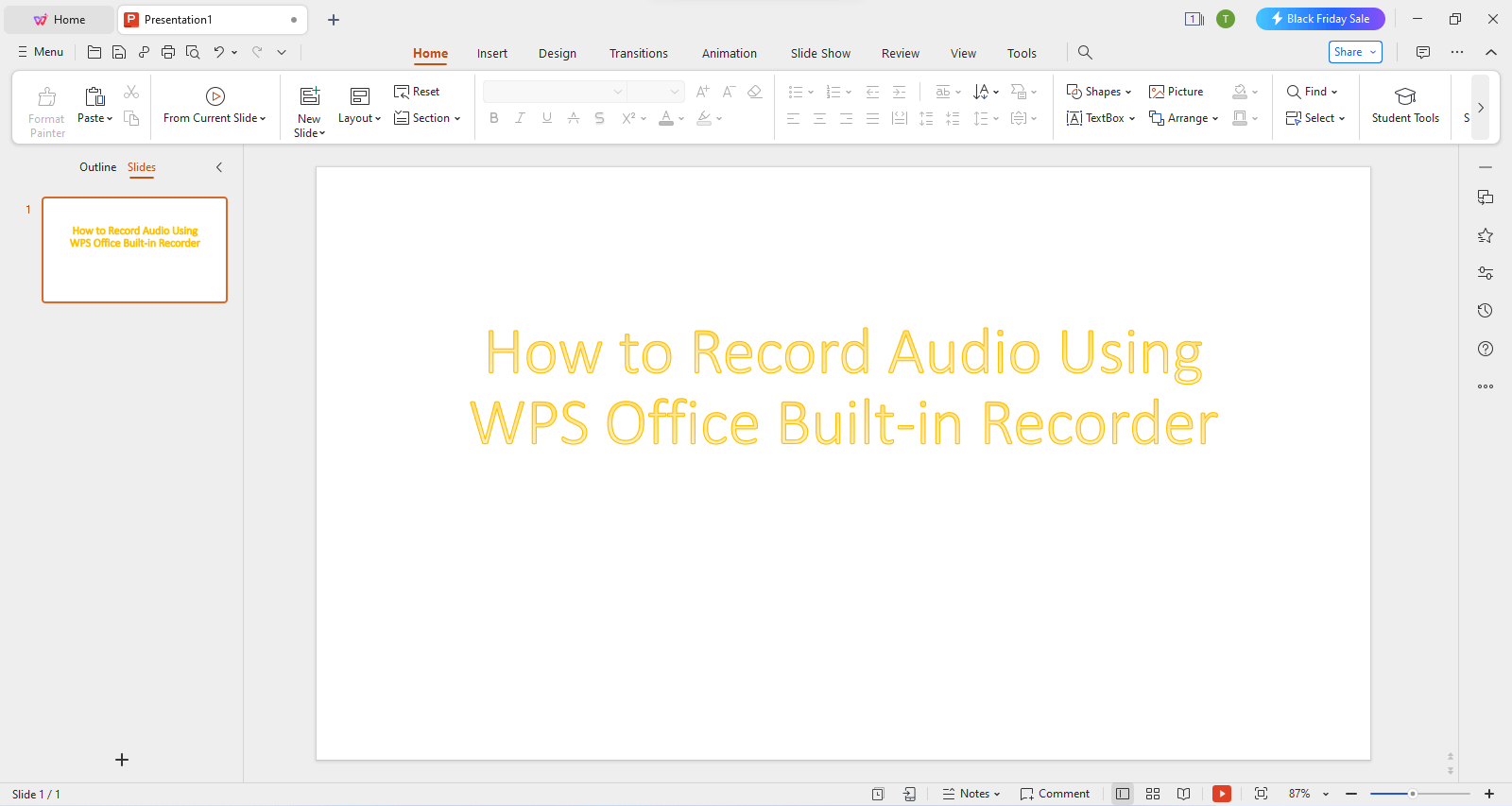Open the Find dropdown
Viewport: 1512px width, 806px height.
pos(1313,92)
